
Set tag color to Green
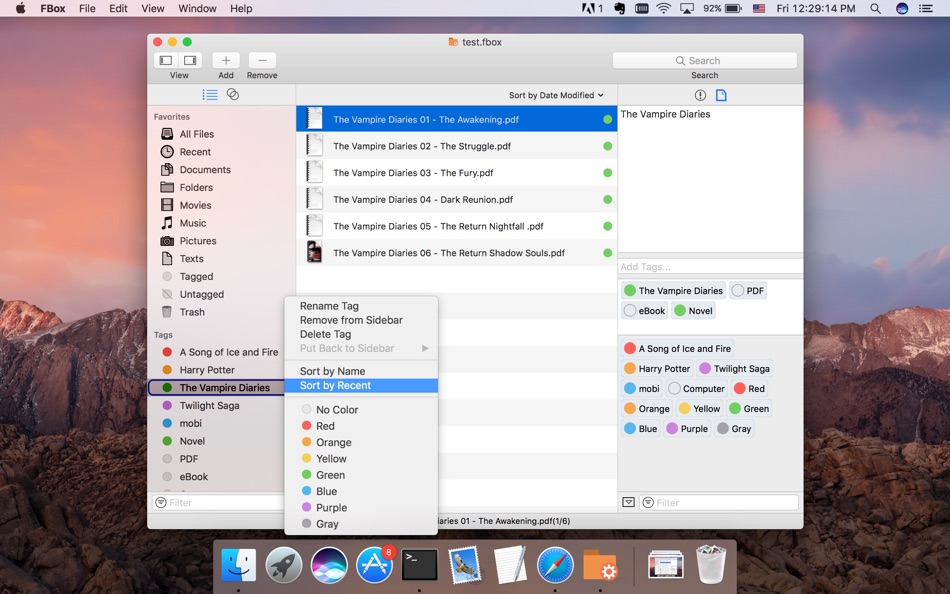click(361, 475)
